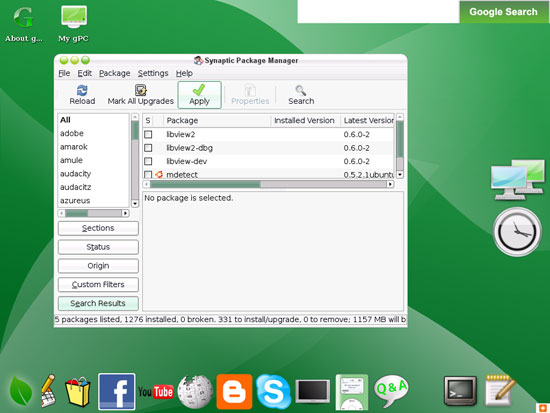
Task: Open Skype from the dock
Action: [x=273, y=392]
